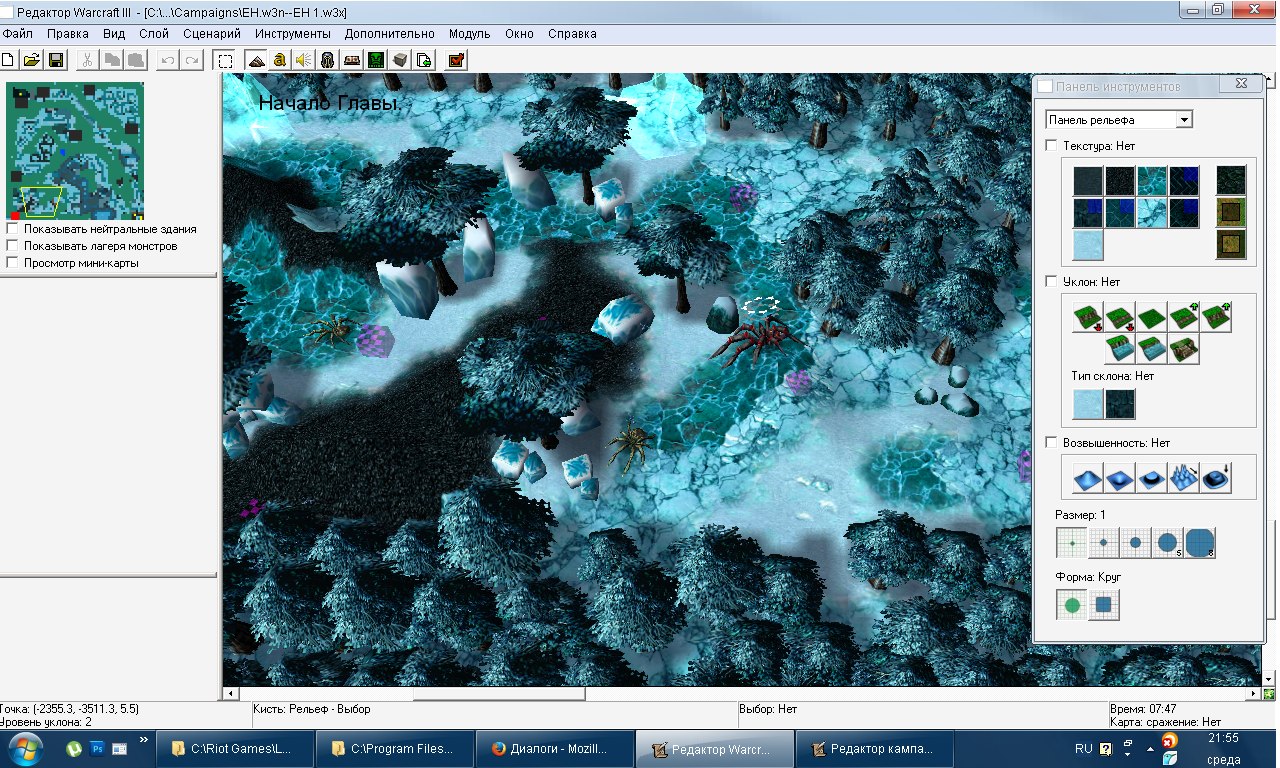Tick the 'Уклон' checkbox in the palette

coord(1051,282)
